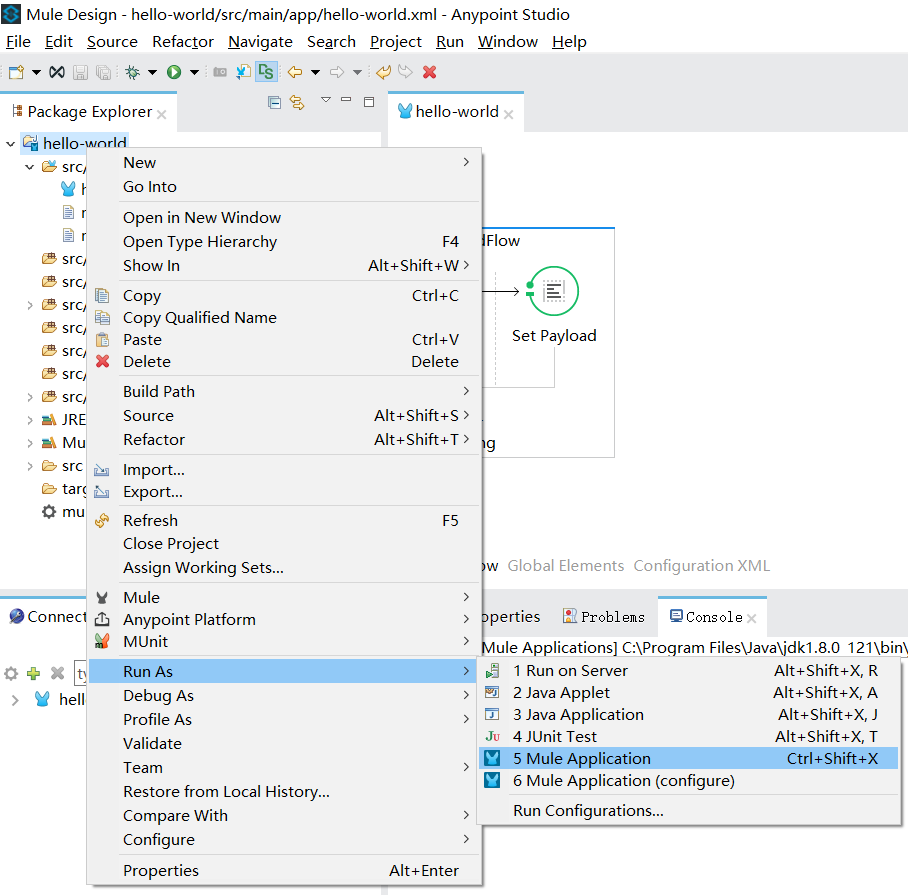Close the hello-world editor tab

point(508,115)
